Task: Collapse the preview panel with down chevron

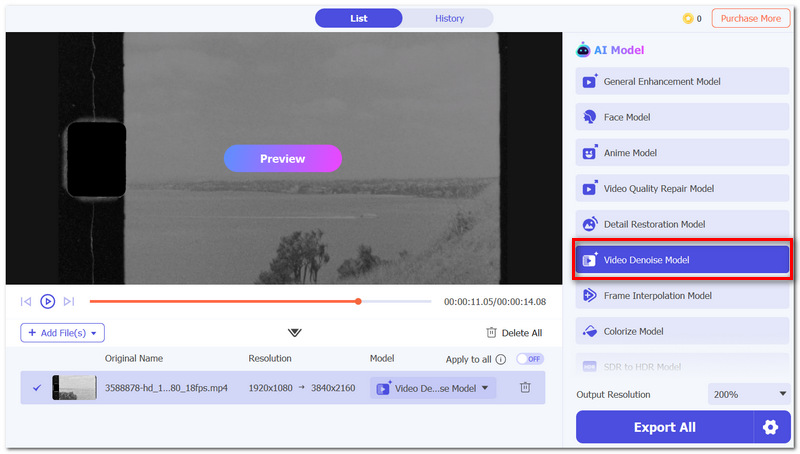Action: pos(294,333)
